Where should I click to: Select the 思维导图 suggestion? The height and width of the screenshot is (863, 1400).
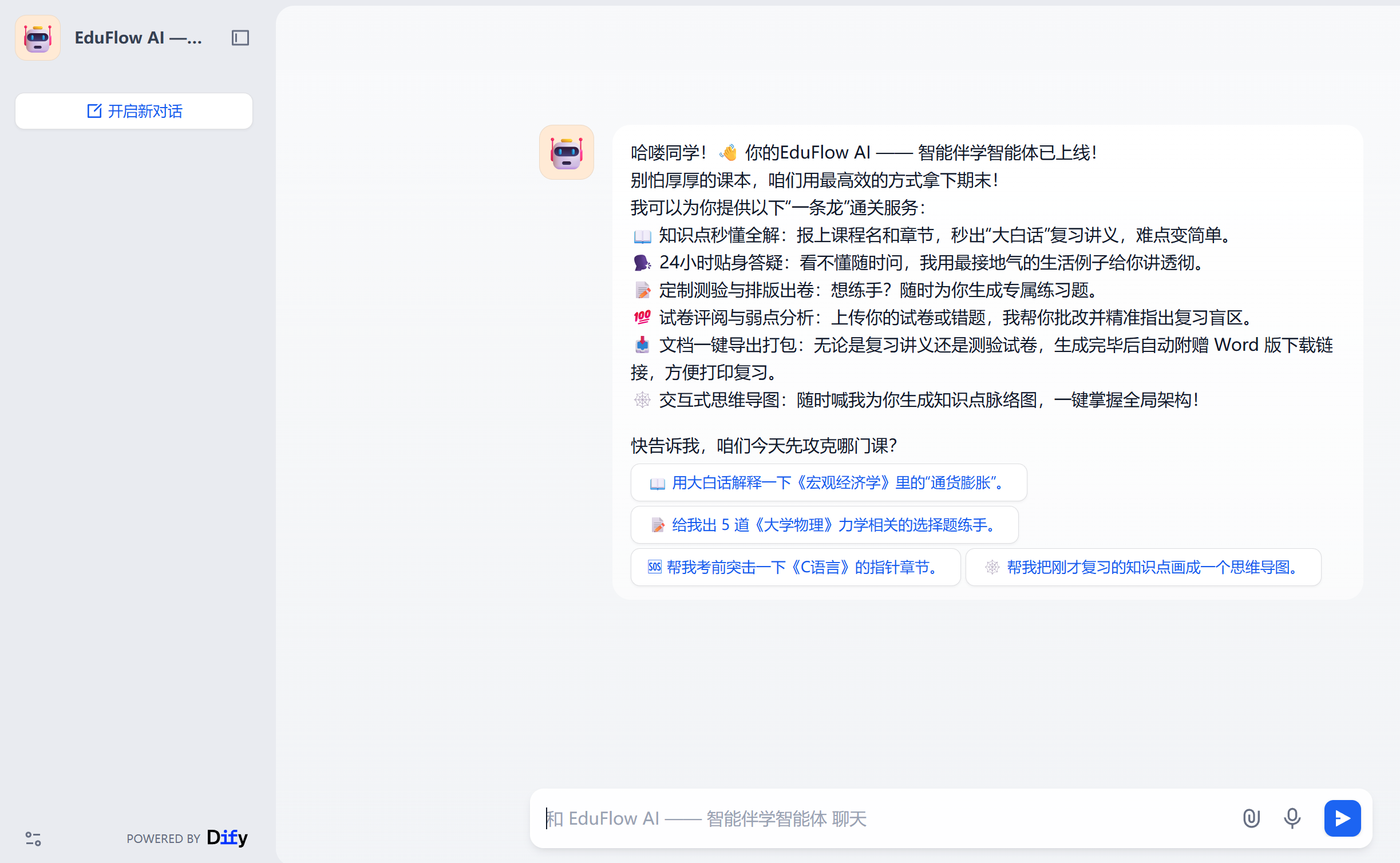[1142, 567]
